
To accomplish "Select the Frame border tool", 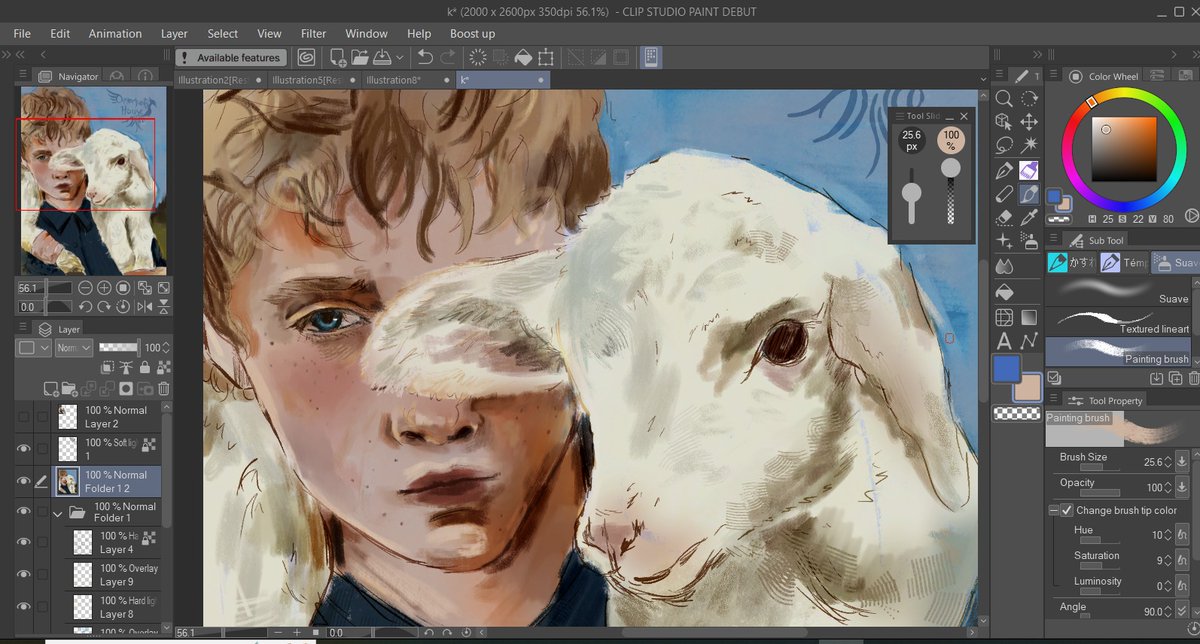I will pos(1004,318).
